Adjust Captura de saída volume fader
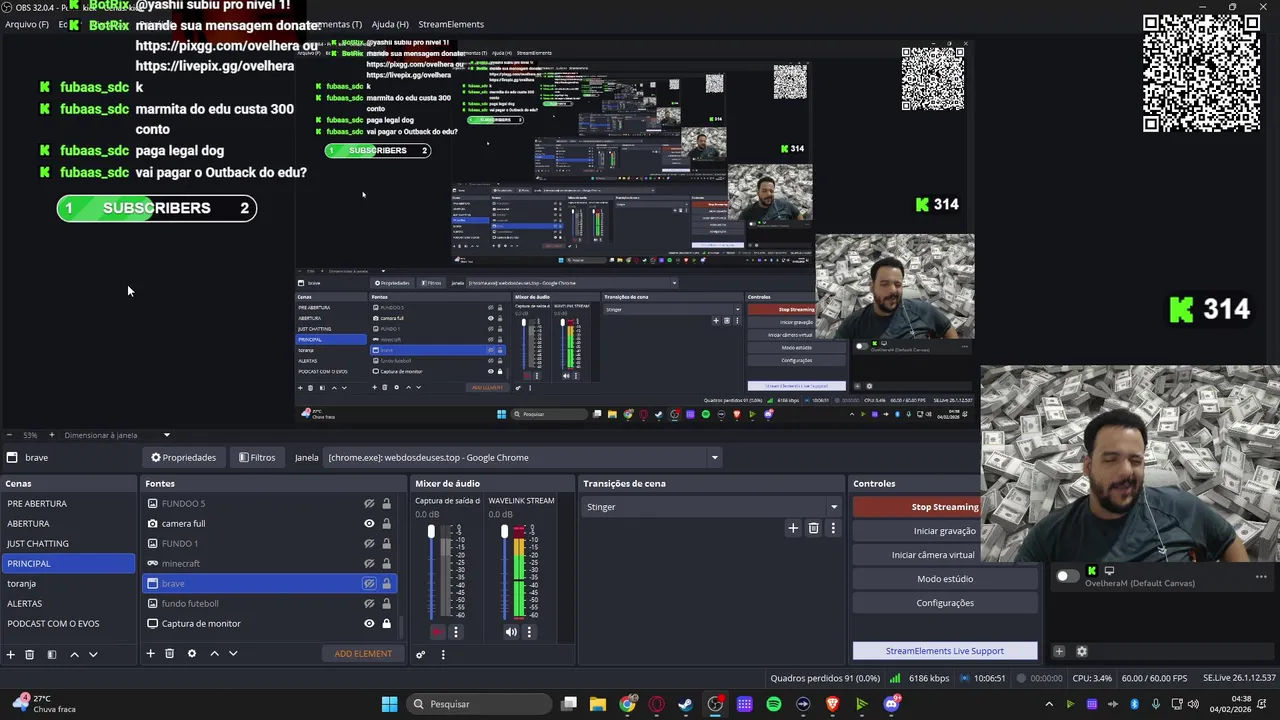 (x=432, y=531)
